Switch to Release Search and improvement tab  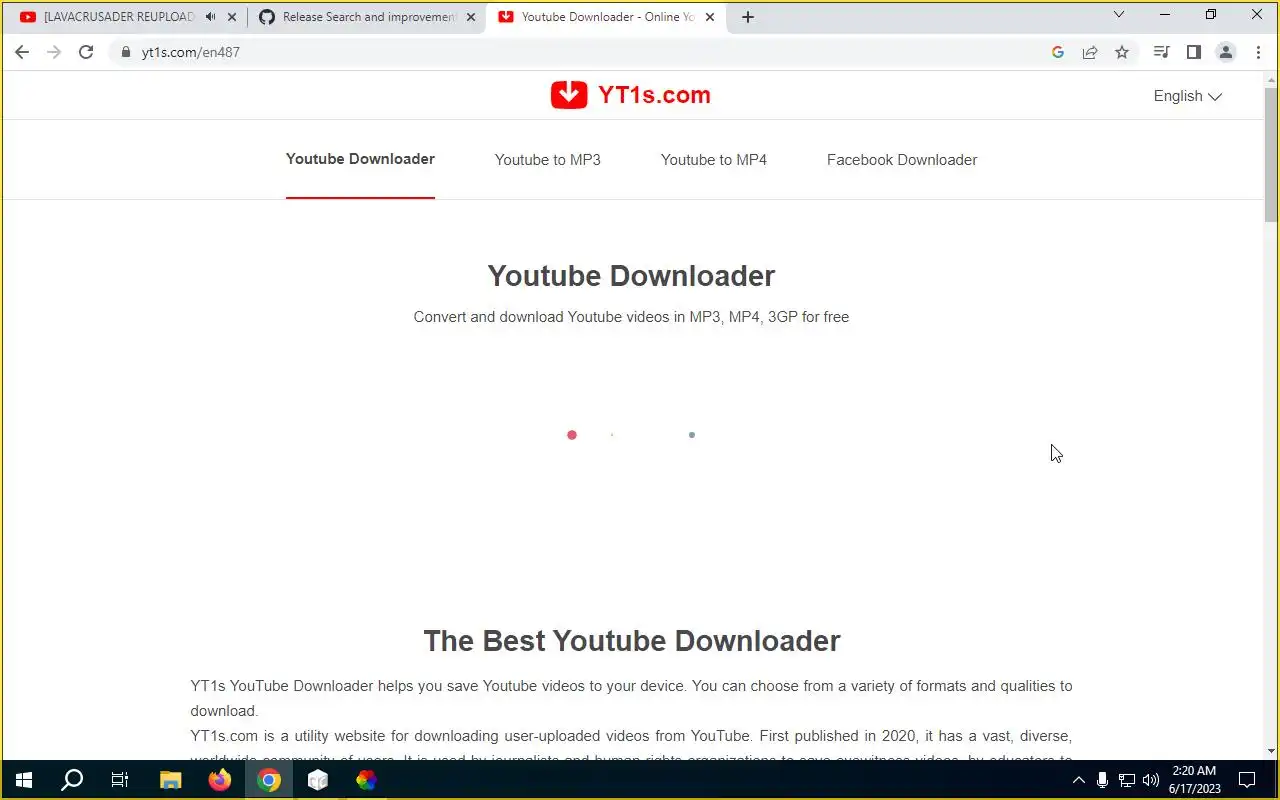point(368,17)
